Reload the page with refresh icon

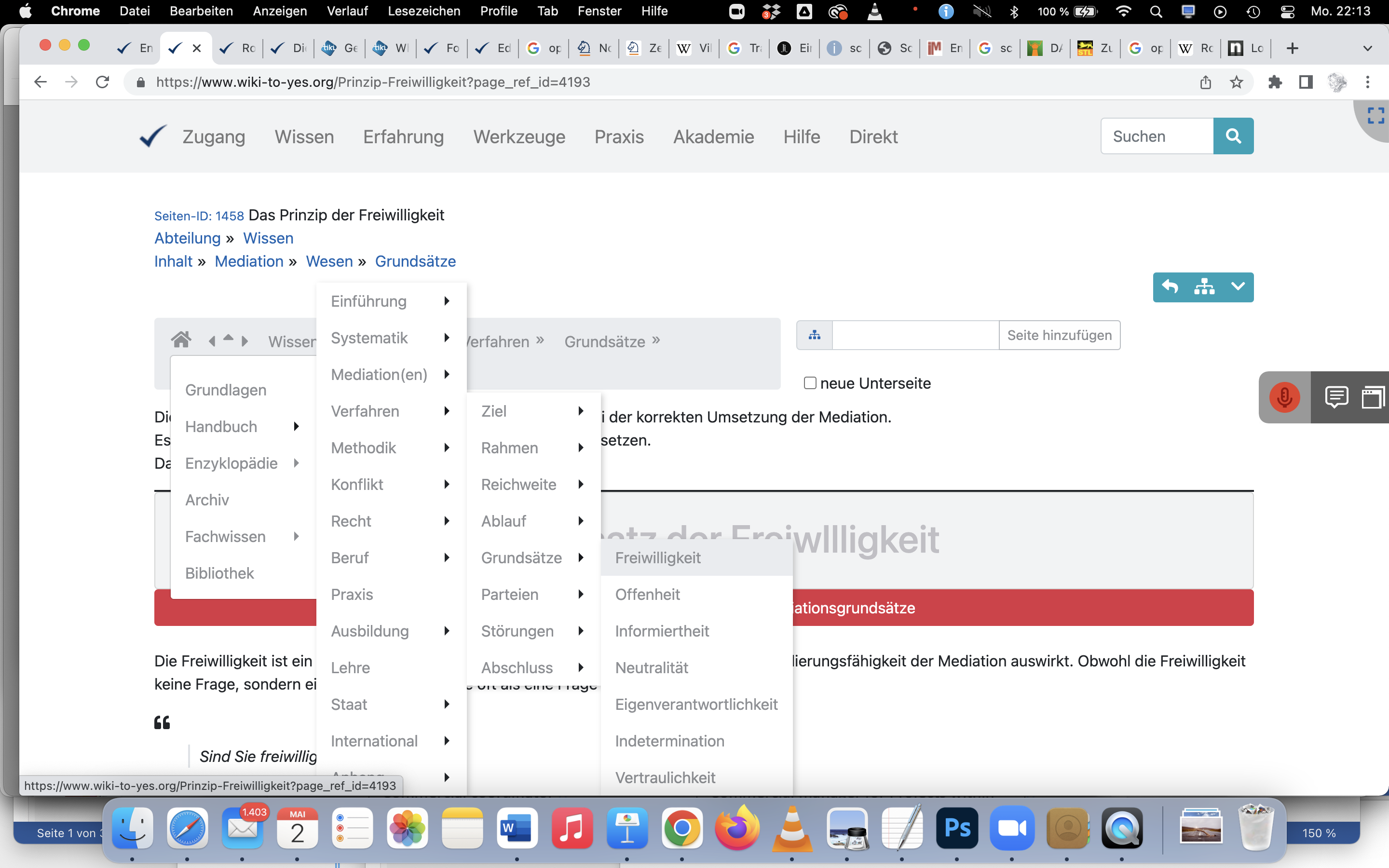pos(103,82)
